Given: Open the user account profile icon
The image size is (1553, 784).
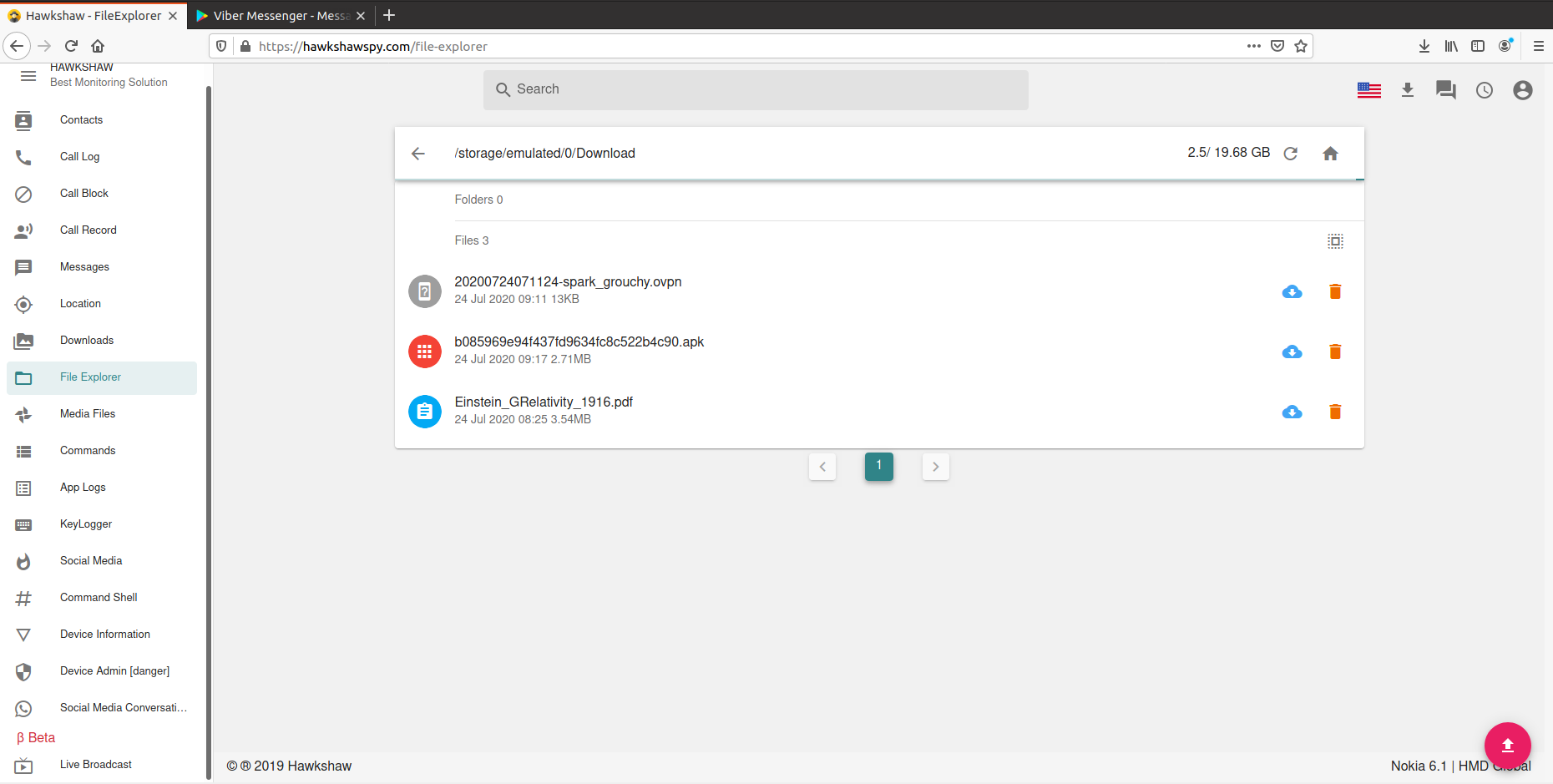Looking at the screenshot, I should (x=1523, y=90).
